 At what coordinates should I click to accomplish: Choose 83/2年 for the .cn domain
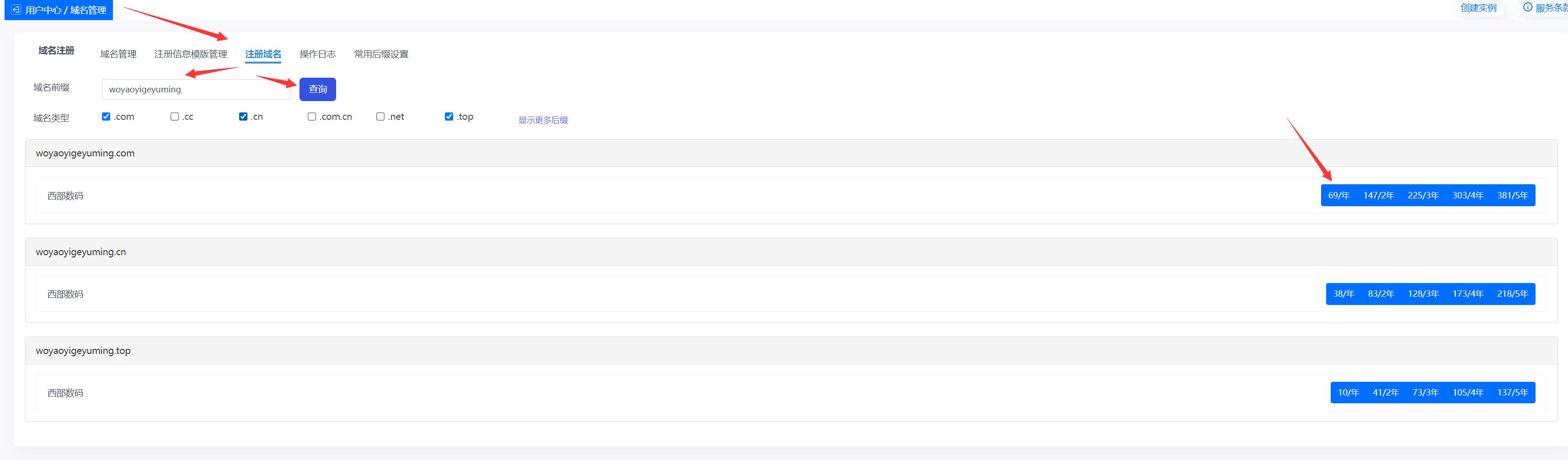coord(1381,294)
